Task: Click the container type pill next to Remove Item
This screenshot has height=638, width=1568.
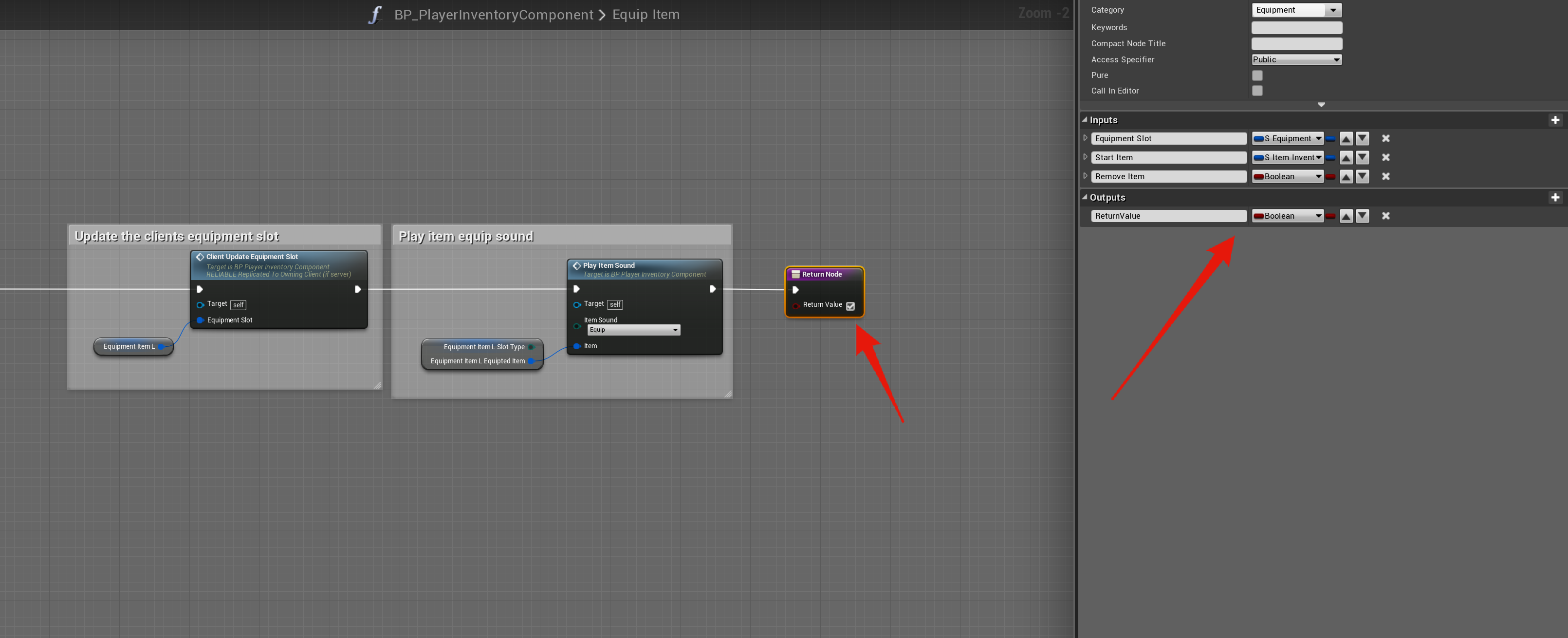Action: pyautogui.click(x=1330, y=176)
